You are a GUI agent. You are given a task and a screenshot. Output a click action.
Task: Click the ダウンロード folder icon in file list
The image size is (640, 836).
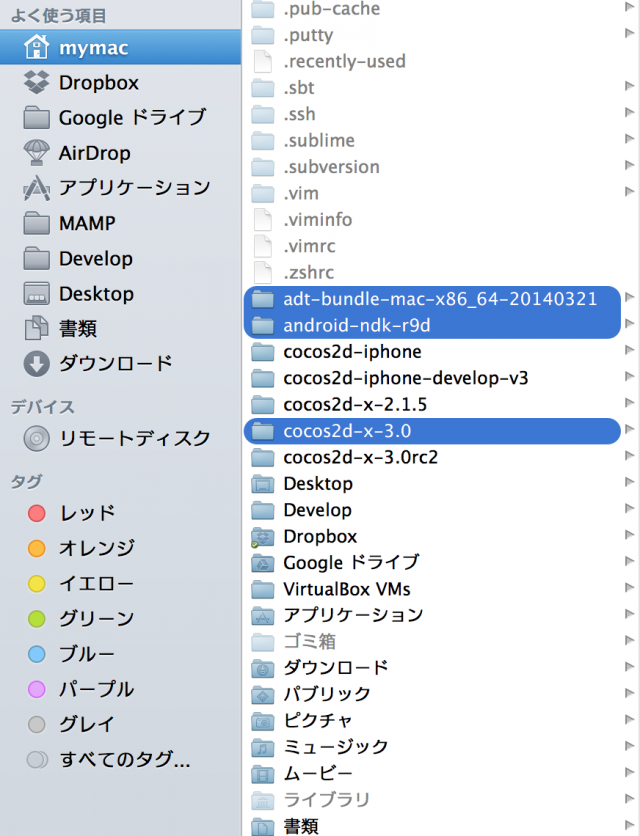click(262, 668)
